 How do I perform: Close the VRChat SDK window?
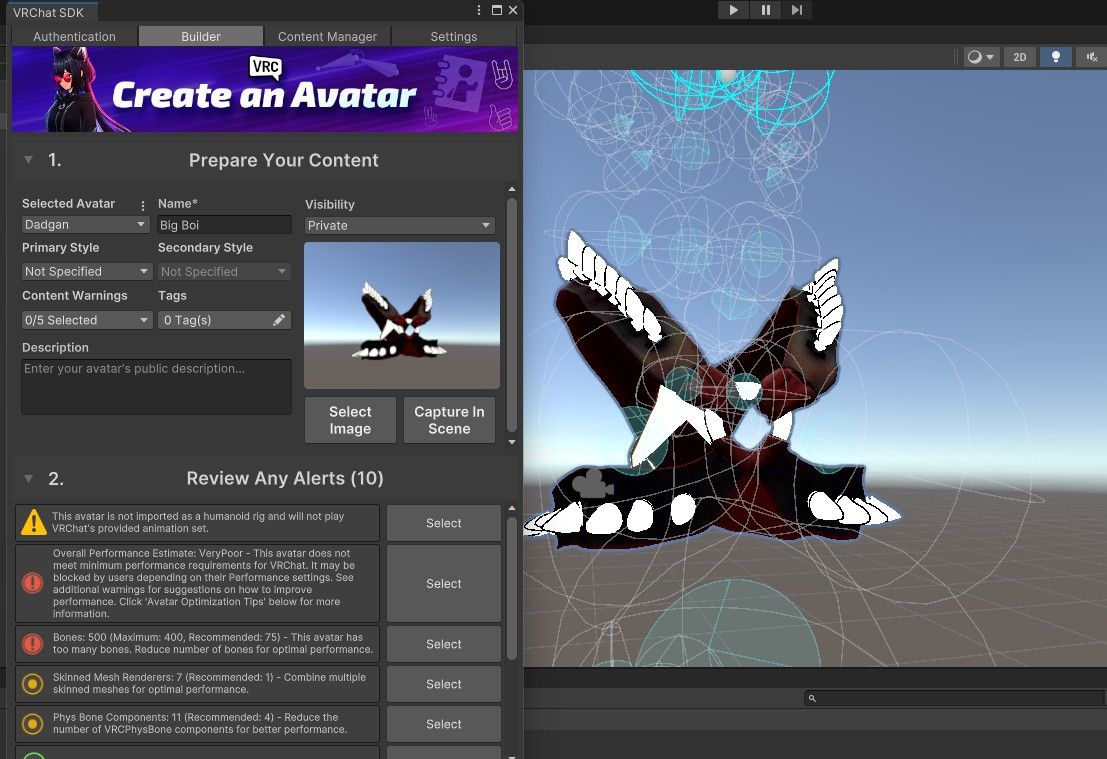[x=513, y=10]
